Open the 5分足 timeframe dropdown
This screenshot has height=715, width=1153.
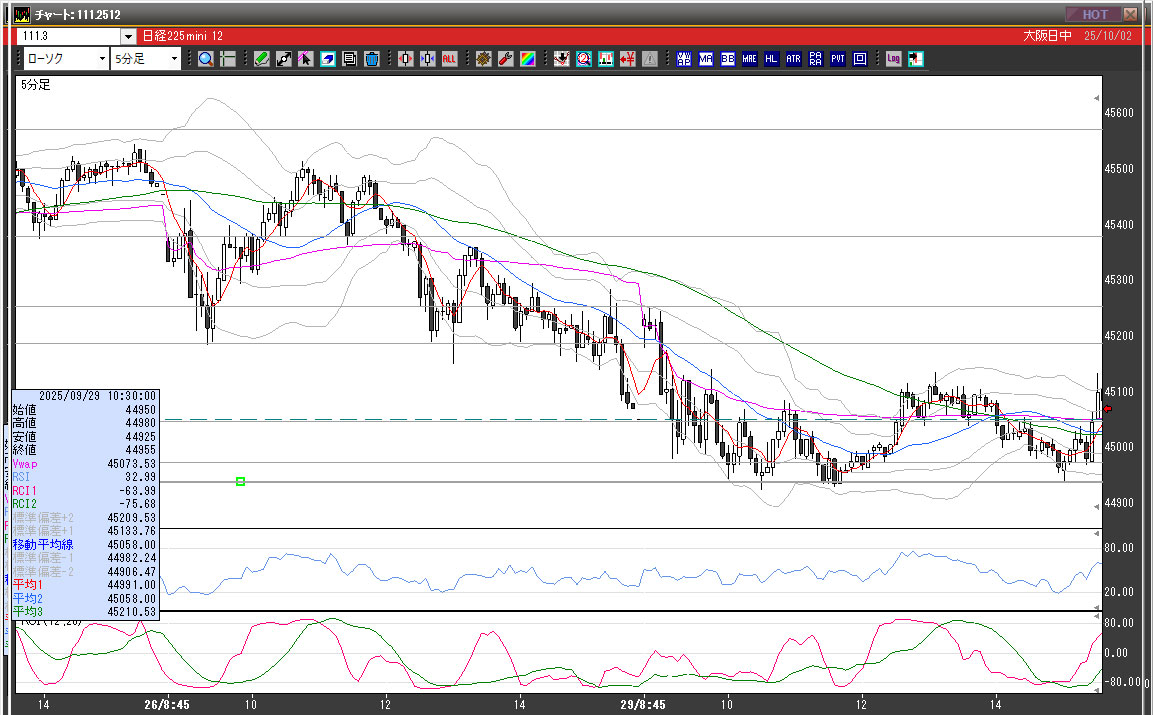146,59
